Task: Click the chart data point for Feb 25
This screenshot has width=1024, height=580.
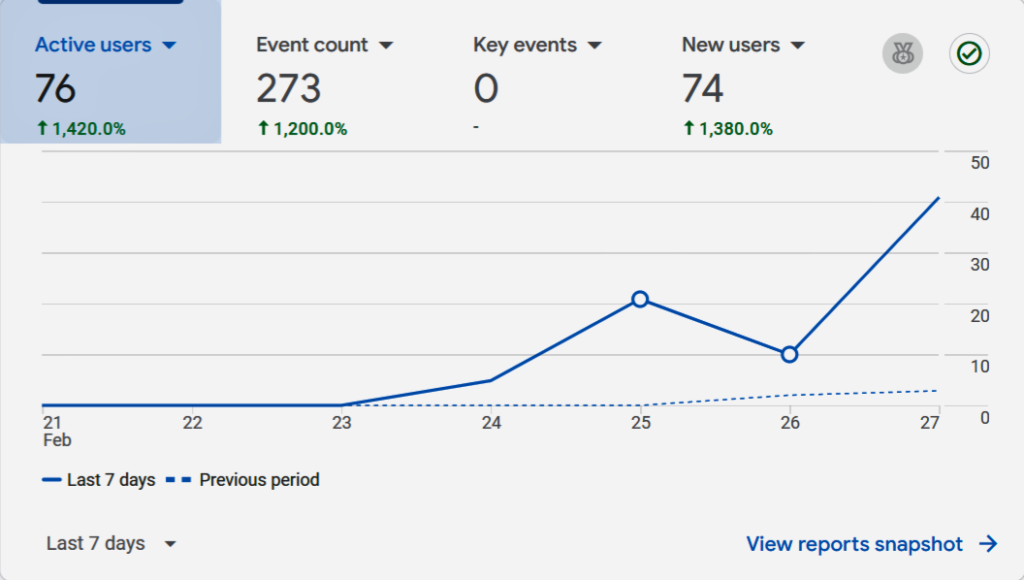Action: (x=640, y=299)
